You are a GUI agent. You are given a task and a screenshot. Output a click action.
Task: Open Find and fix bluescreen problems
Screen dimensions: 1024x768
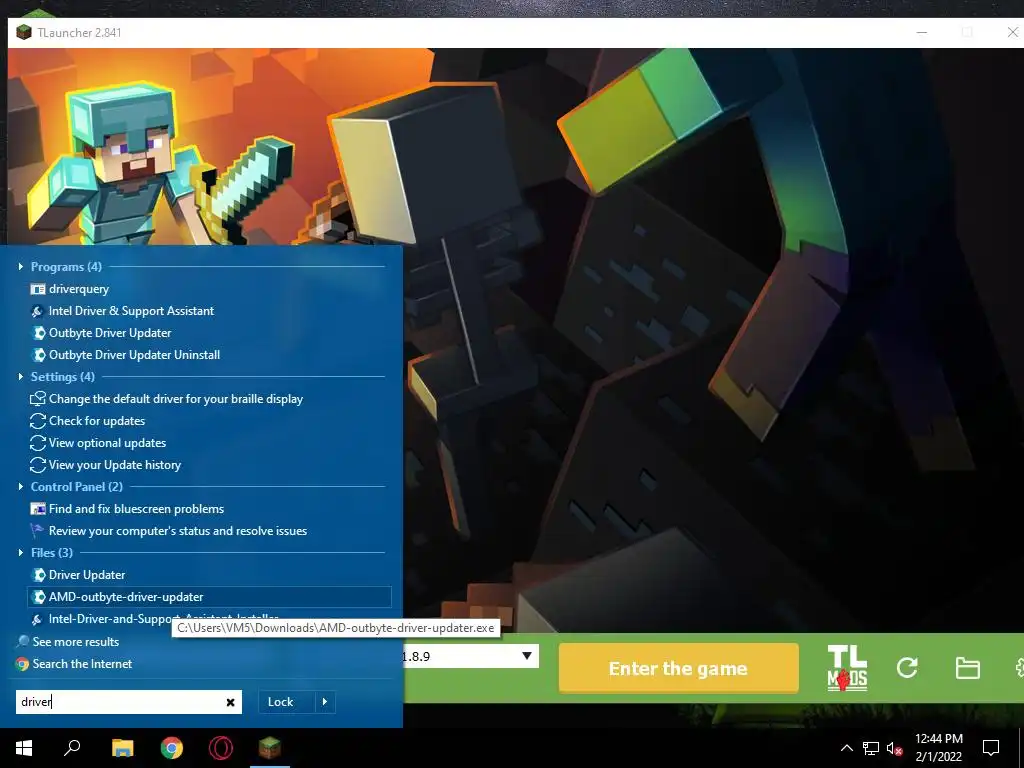(136, 509)
